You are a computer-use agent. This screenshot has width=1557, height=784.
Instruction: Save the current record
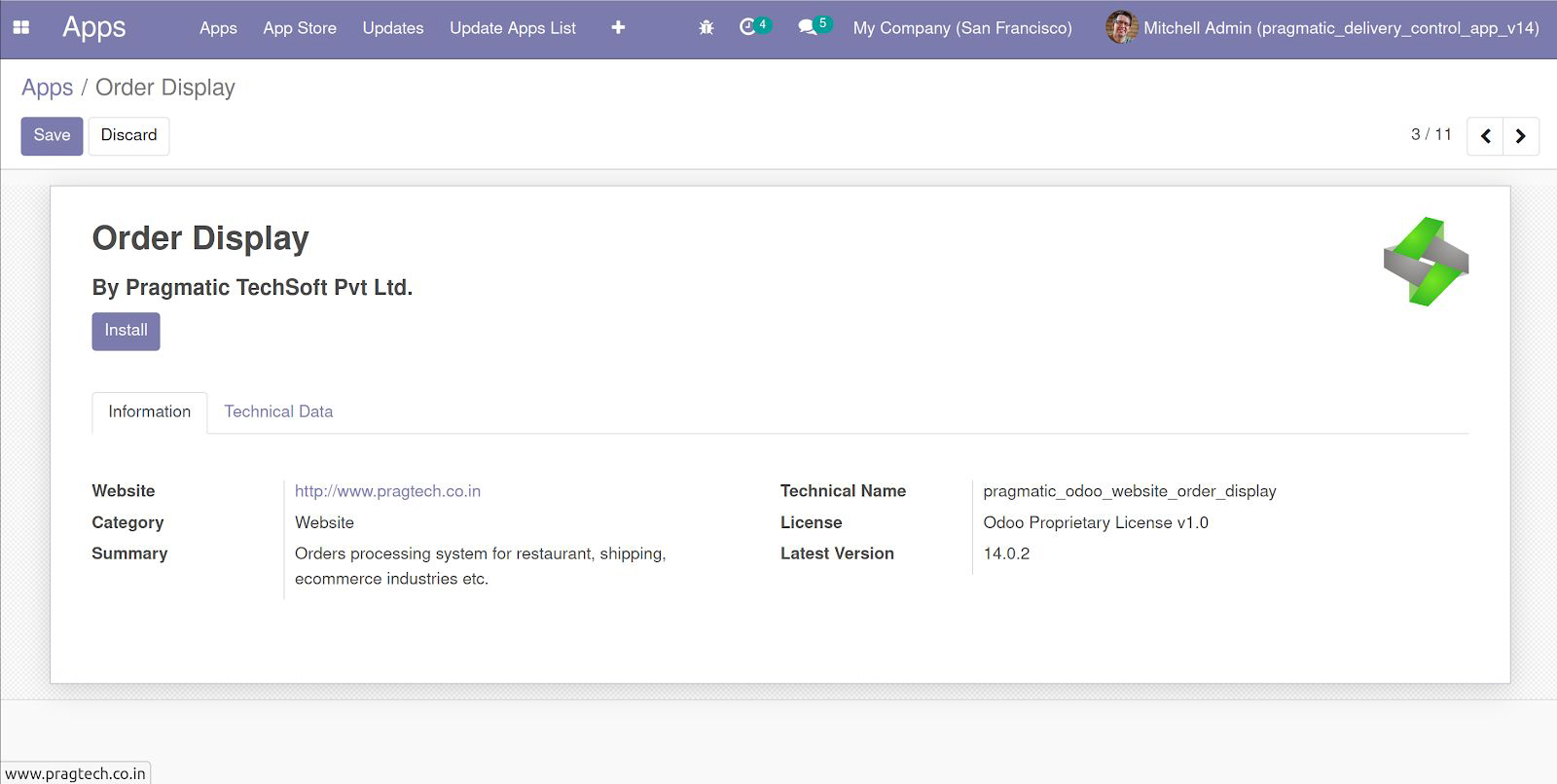coord(52,135)
